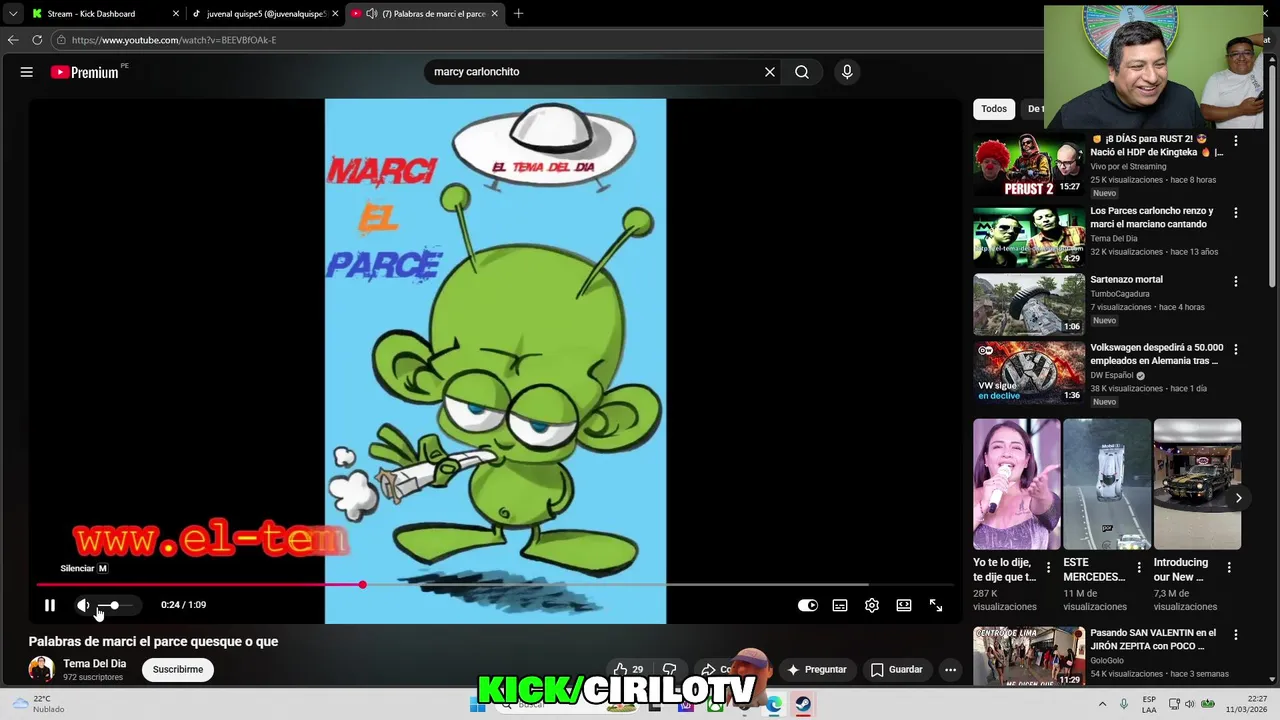
Task: Open options for 'Introducing our New' short
Action: 1229,567
